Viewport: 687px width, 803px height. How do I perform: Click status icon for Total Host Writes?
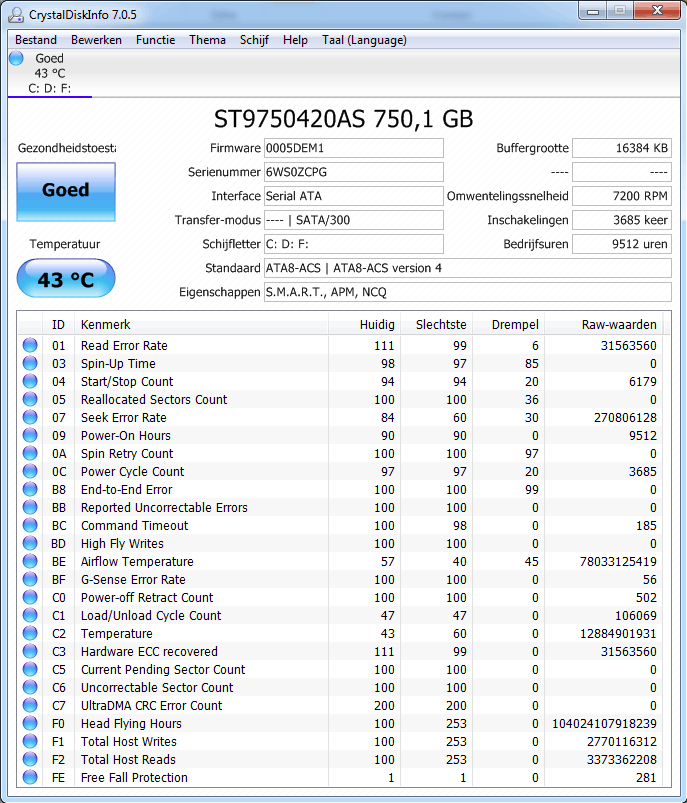coord(30,741)
